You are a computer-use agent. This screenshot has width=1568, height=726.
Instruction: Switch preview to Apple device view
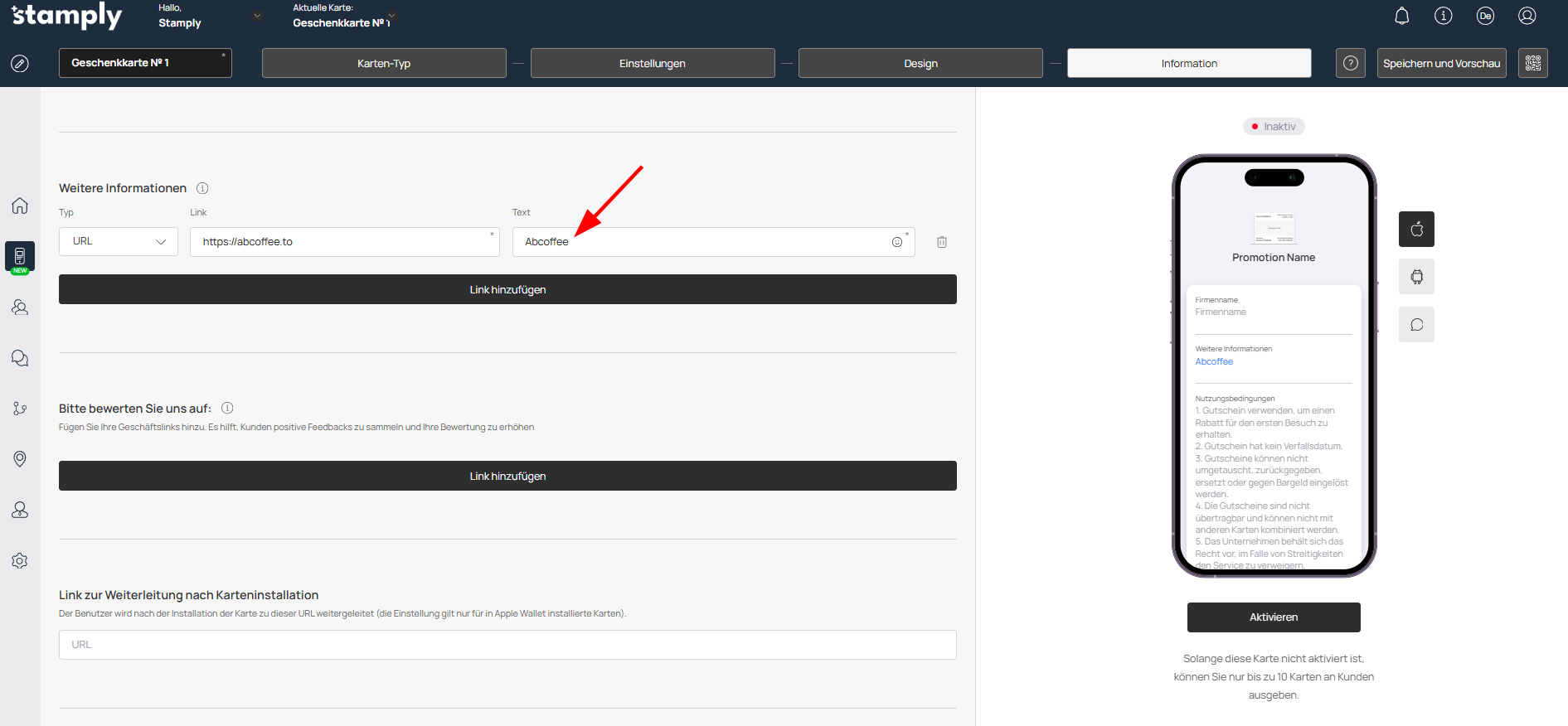pos(1416,230)
